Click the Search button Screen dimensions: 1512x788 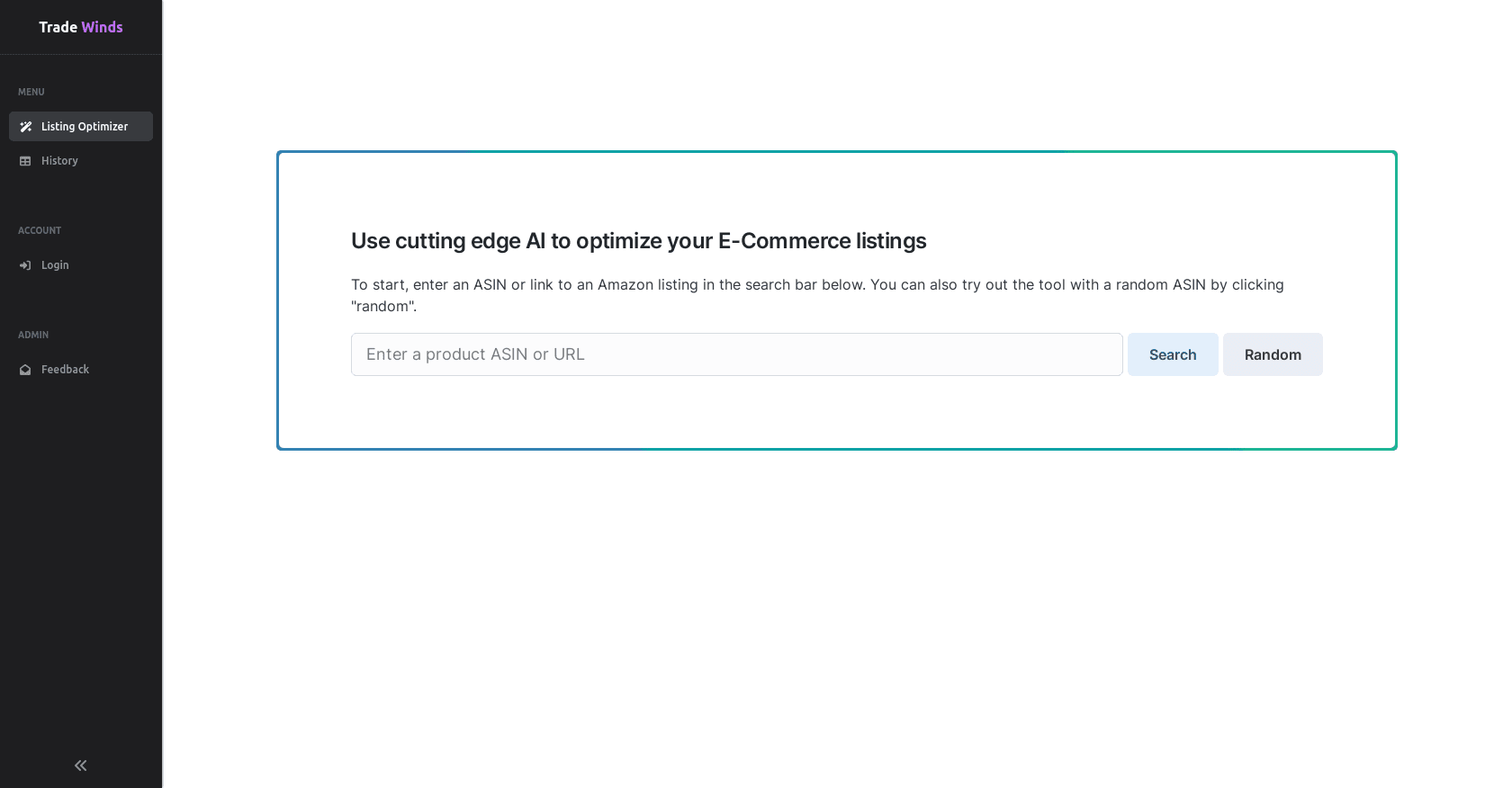(x=1173, y=354)
